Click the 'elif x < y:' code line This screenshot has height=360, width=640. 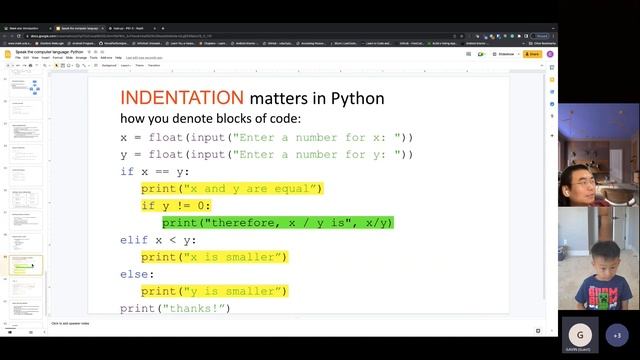158,240
